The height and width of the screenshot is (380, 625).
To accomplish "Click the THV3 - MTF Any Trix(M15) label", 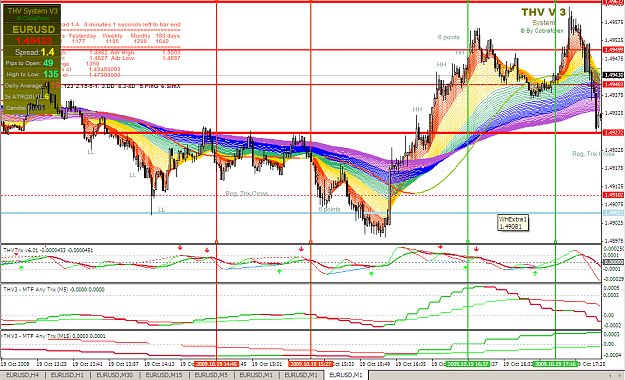I will tap(54, 336).
